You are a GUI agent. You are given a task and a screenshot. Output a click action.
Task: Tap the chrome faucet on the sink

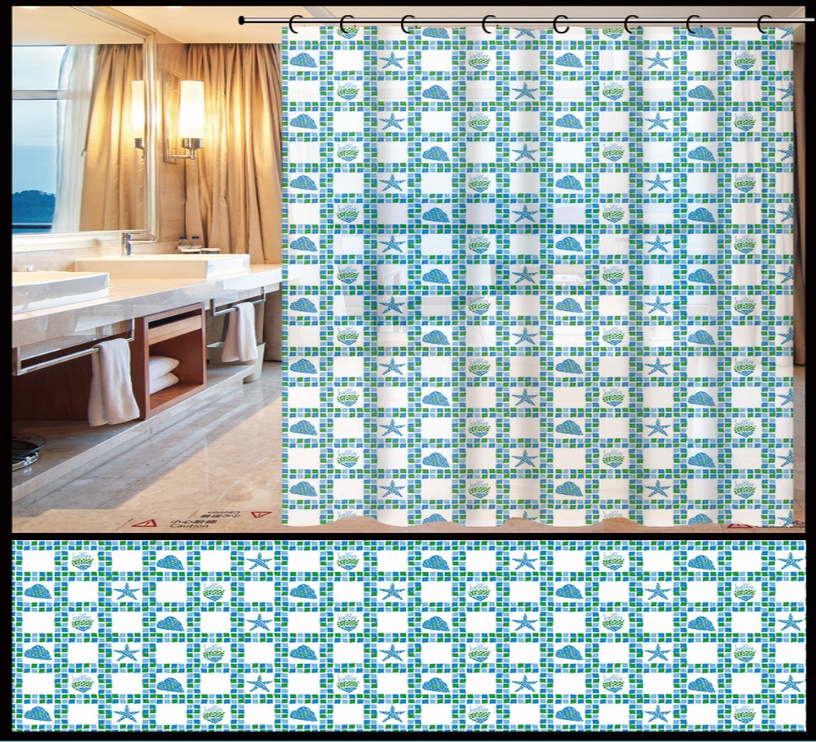tap(130, 242)
